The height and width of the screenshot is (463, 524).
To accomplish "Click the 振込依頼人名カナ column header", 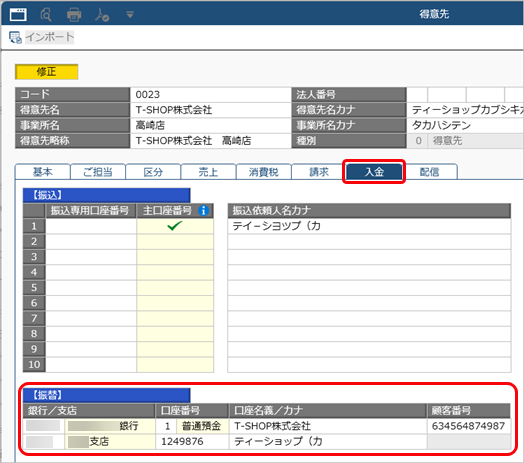I will 369,211.
